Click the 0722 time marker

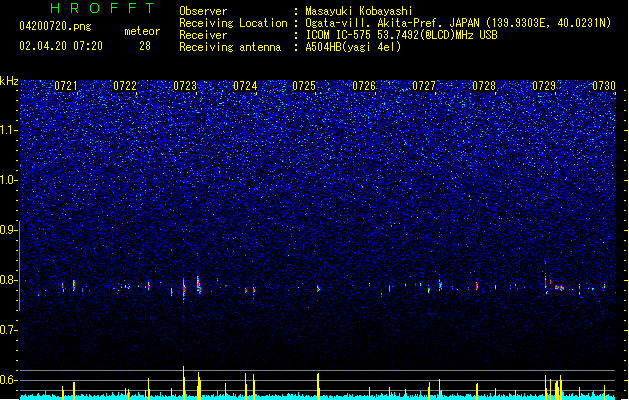(125, 86)
